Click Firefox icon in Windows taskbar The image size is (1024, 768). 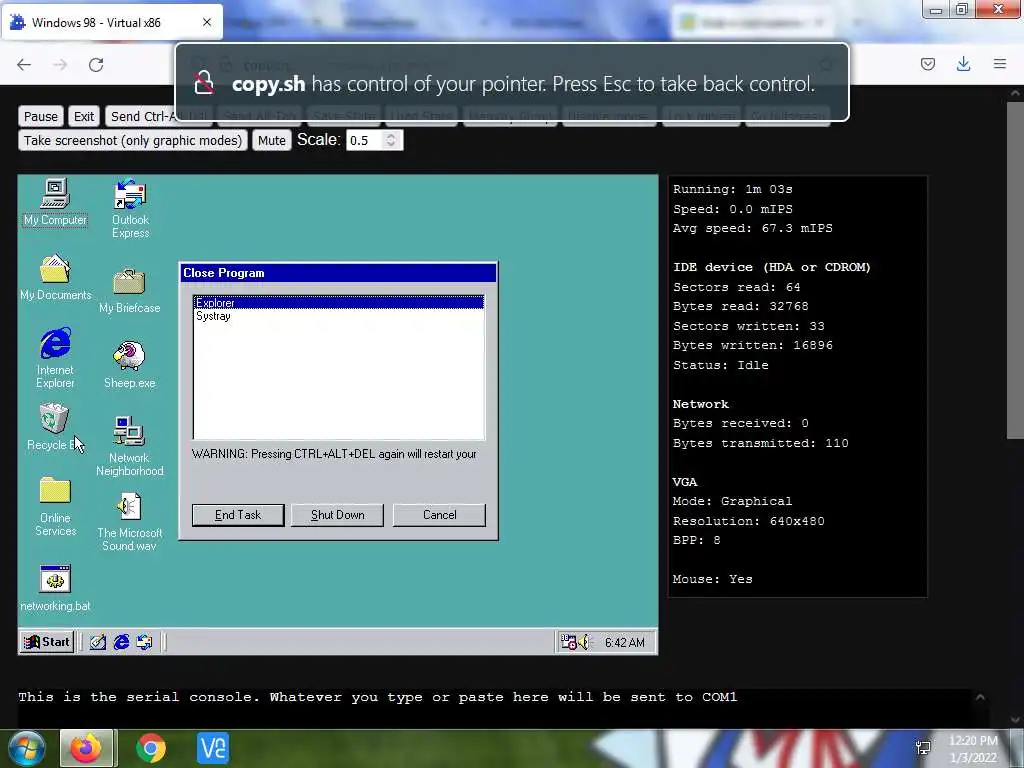point(87,748)
